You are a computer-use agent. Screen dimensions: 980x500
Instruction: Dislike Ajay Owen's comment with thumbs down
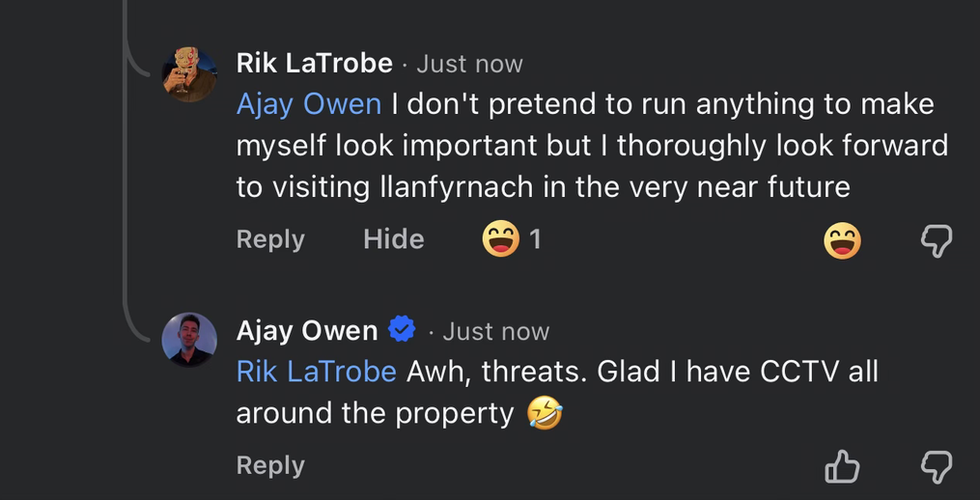click(x=936, y=466)
